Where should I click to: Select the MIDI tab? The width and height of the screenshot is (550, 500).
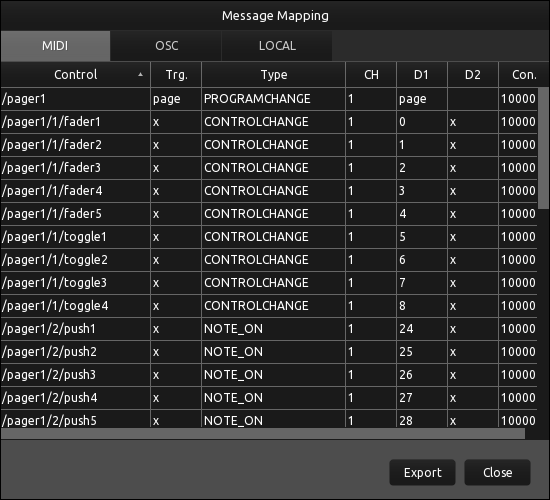tap(55, 46)
